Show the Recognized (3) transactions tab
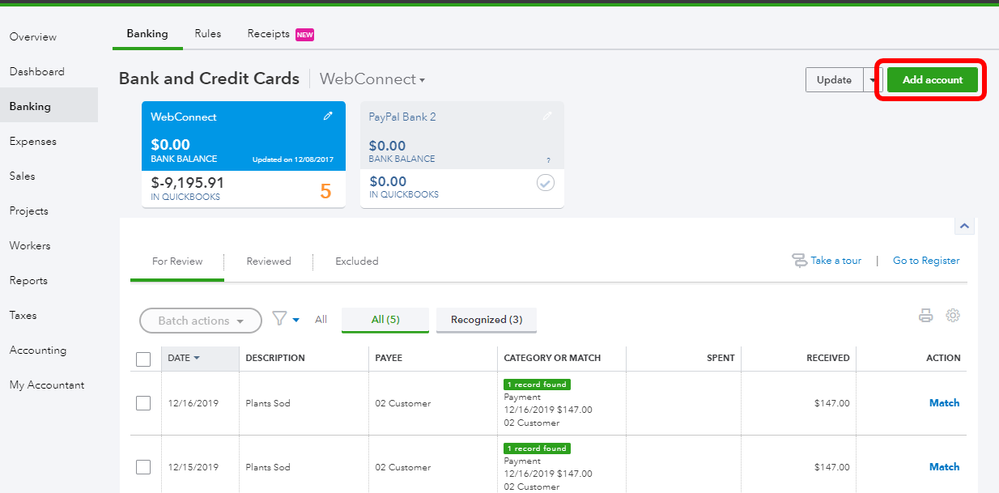999x493 pixels. click(487, 320)
